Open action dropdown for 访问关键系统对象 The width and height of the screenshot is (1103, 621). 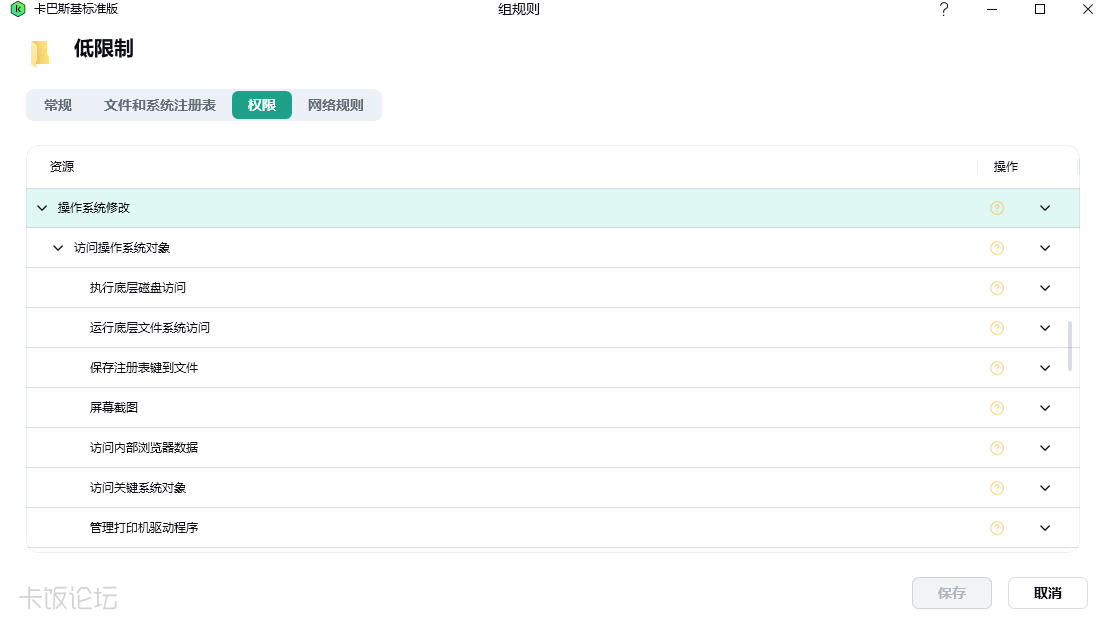pyautogui.click(x=1045, y=488)
